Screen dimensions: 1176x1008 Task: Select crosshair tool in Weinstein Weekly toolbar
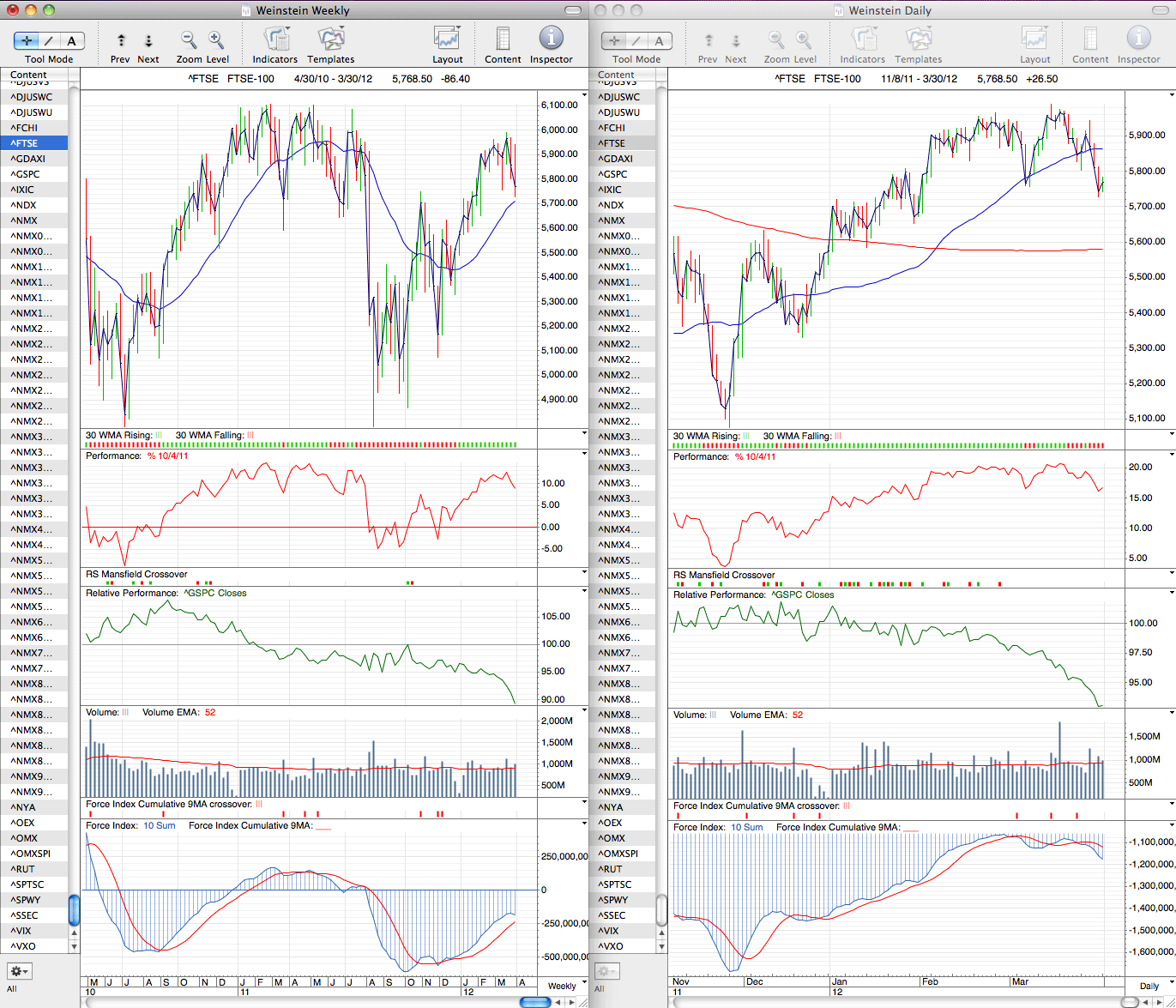[x=27, y=40]
